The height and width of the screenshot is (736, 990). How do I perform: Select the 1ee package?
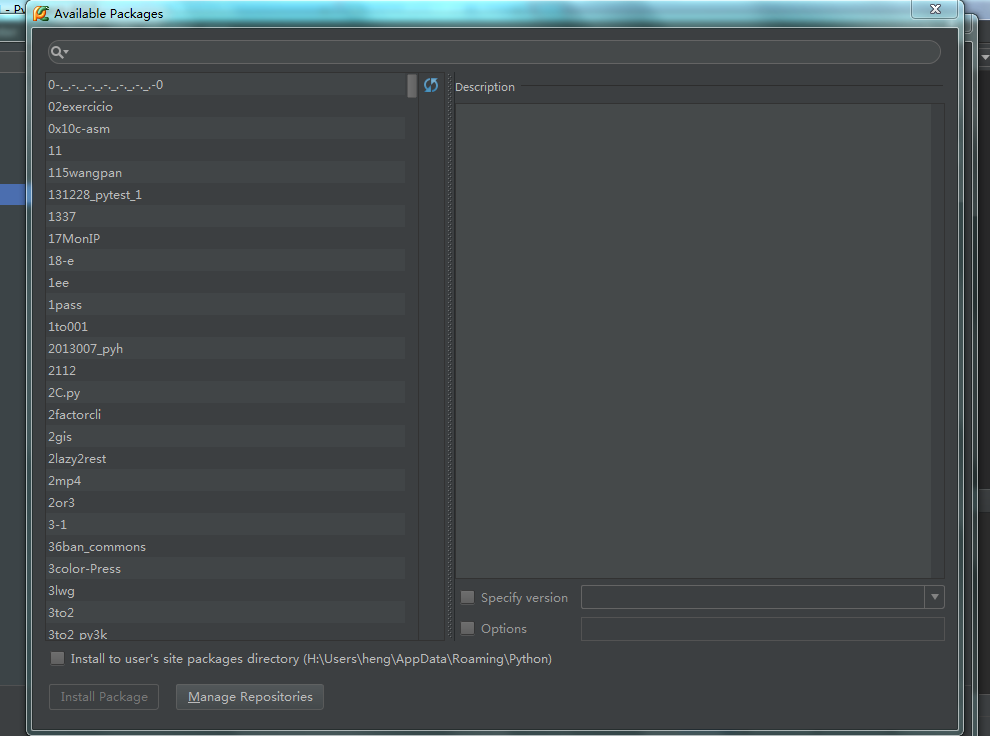point(225,283)
